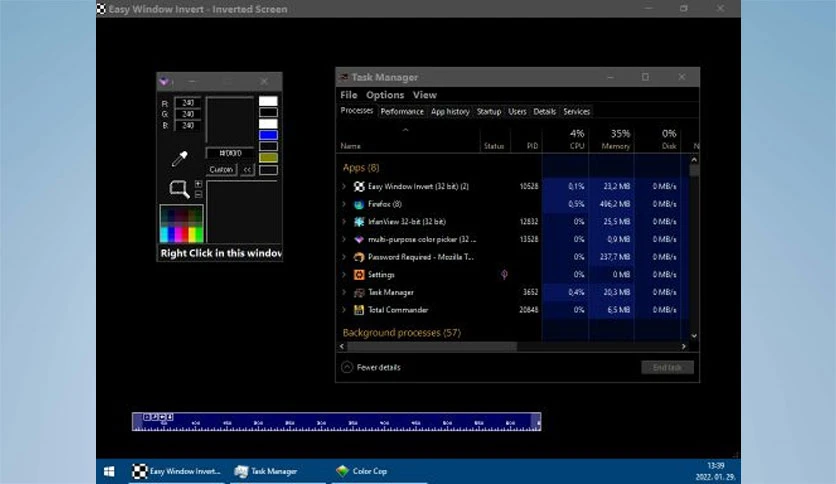The width and height of the screenshot is (836, 484).
Task: Expand the Total Commander process row
Action: tap(344, 310)
